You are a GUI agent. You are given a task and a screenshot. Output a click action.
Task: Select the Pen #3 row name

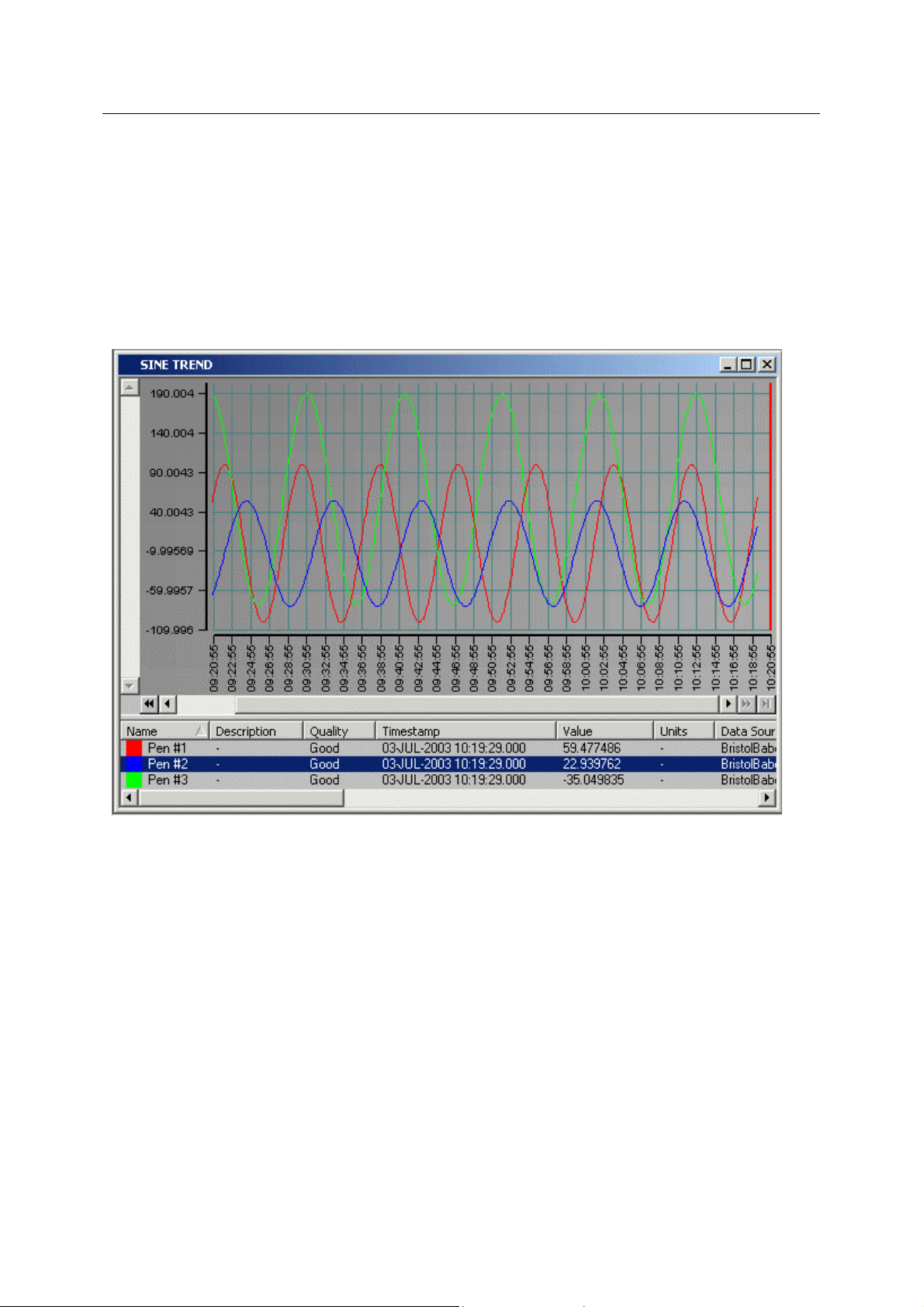coord(168,780)
